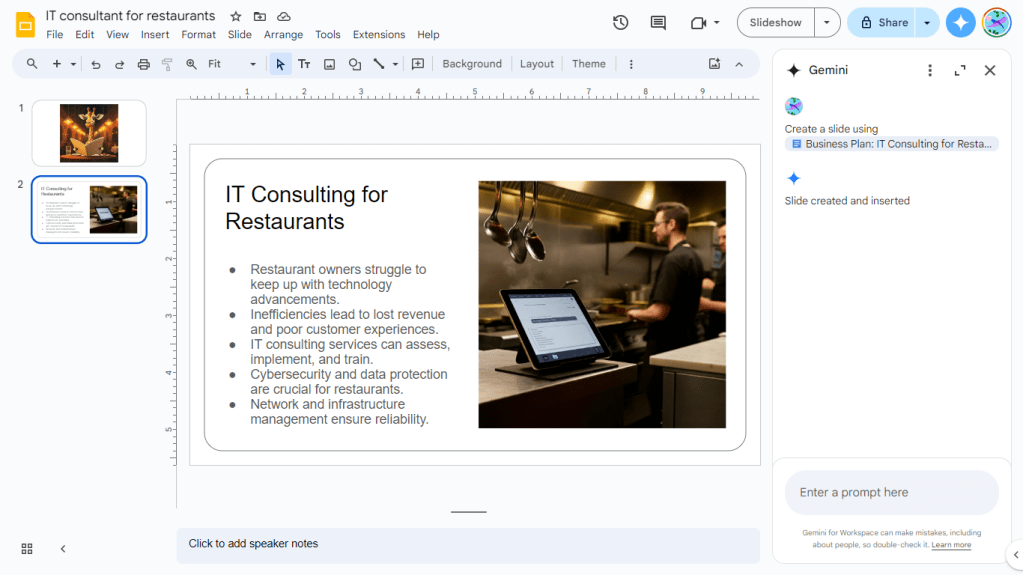Click the Print icon
The image size is (1023, 575).
(x=143, y=64)
